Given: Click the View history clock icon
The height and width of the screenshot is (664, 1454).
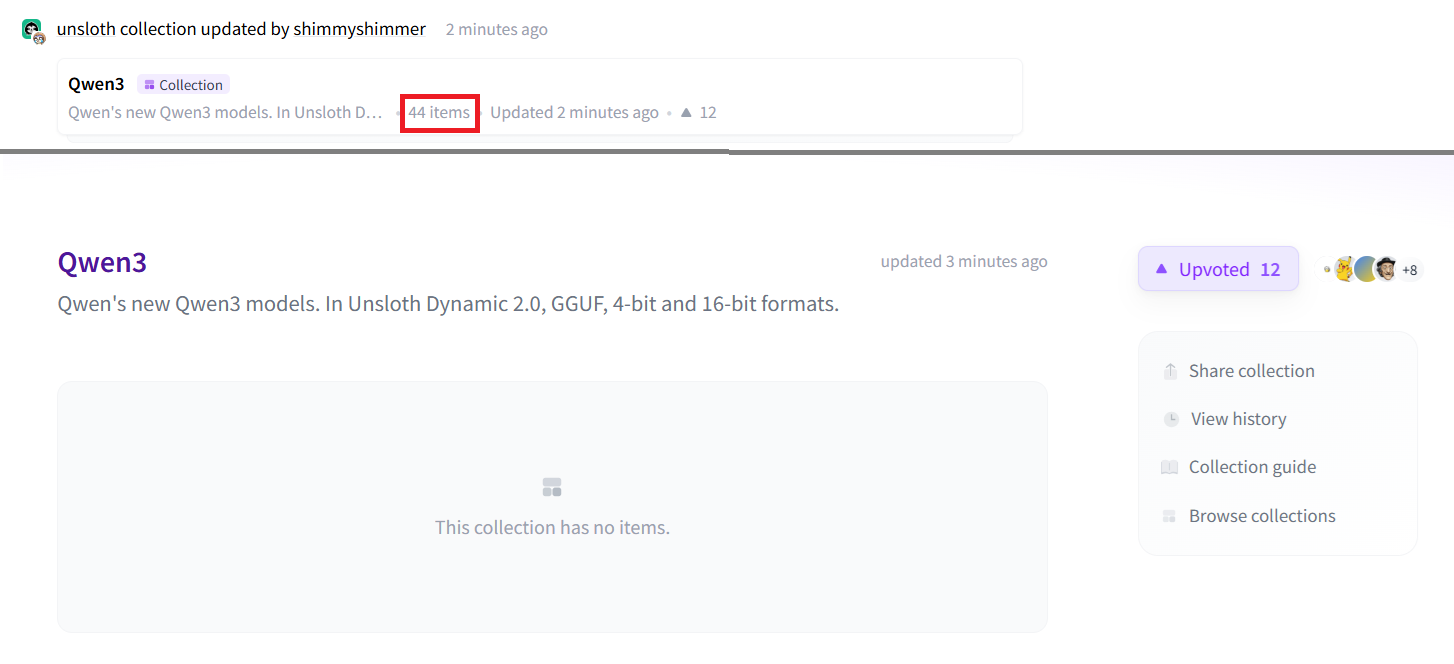Looking at the screenshot, I should [x=1171, y=419].
